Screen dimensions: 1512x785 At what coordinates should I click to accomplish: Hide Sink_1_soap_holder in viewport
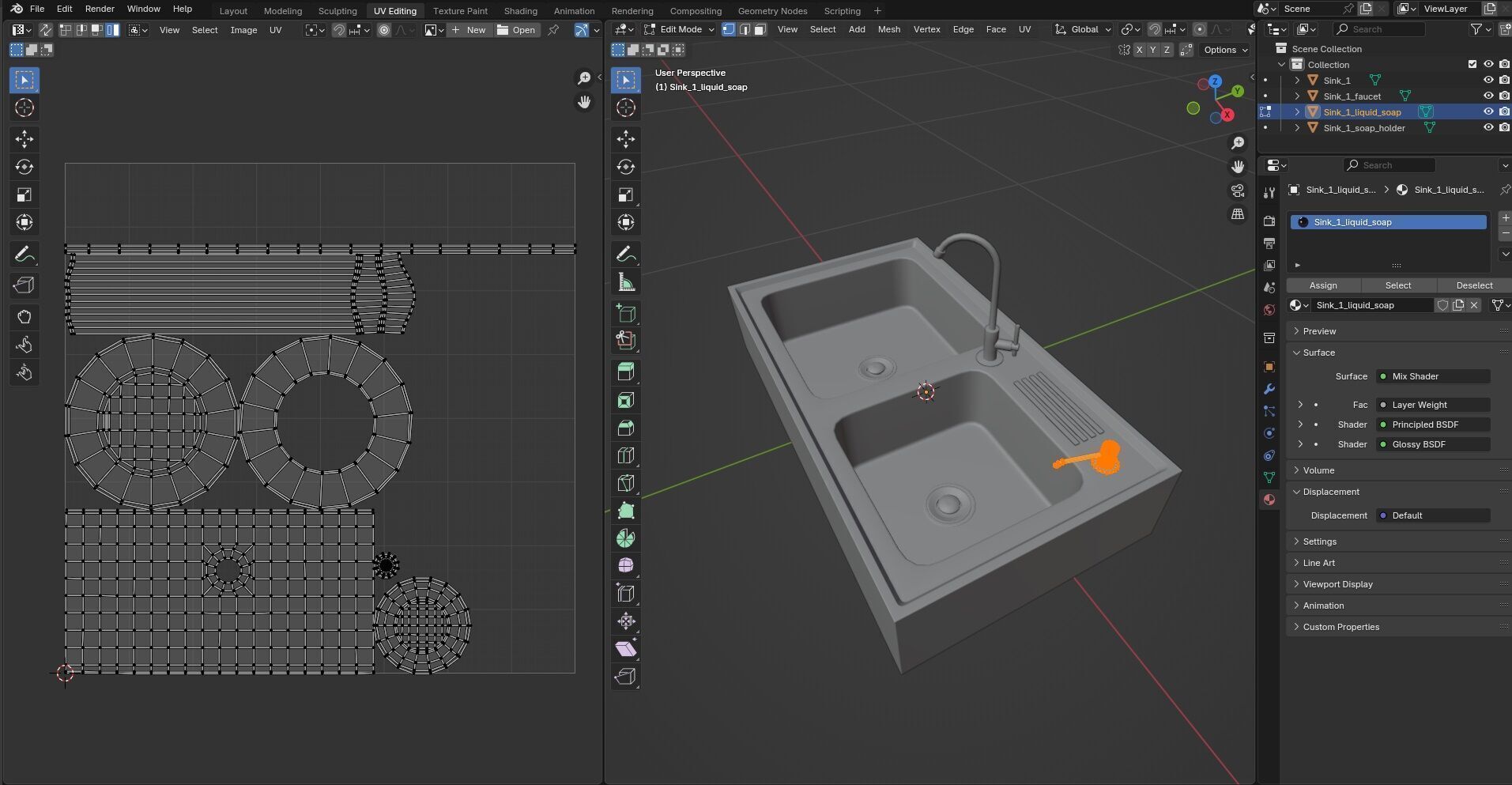[1488, 127]
